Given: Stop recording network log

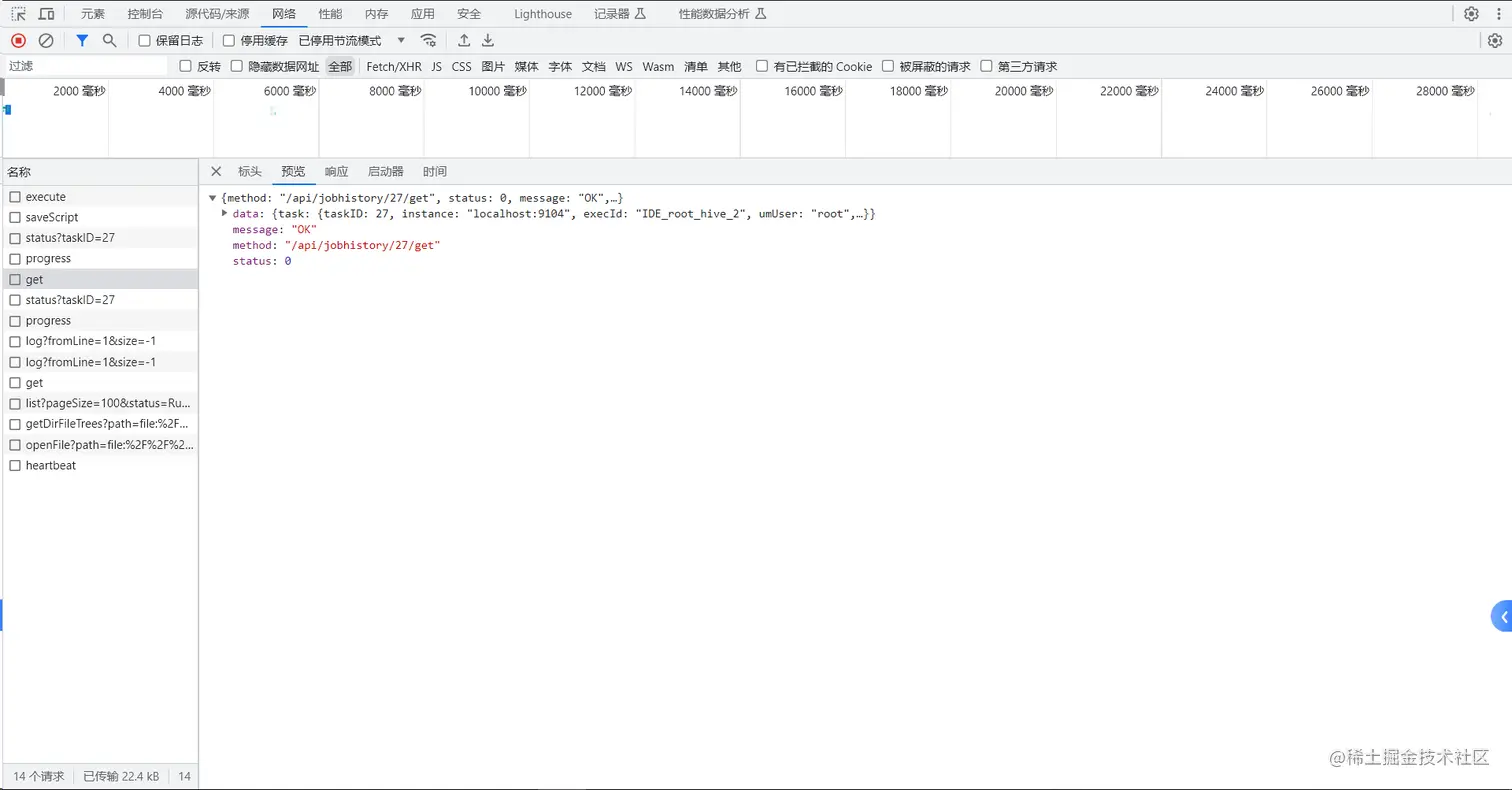Looking at the screenshot, I should pyautogui.click(x=18, y=40).
